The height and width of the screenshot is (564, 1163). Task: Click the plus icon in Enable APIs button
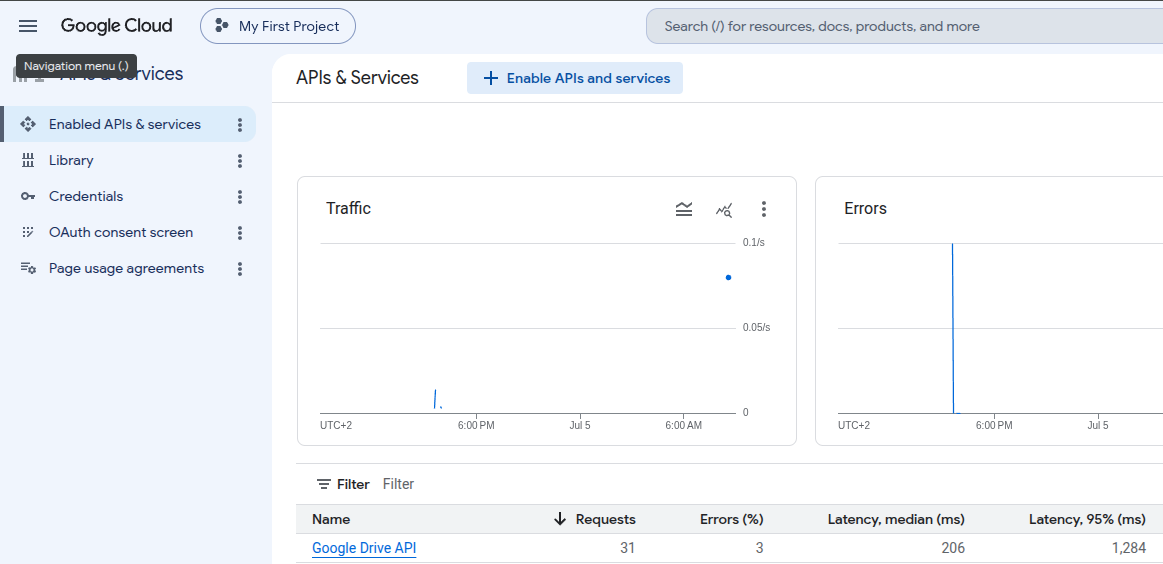tap(490, 78)
